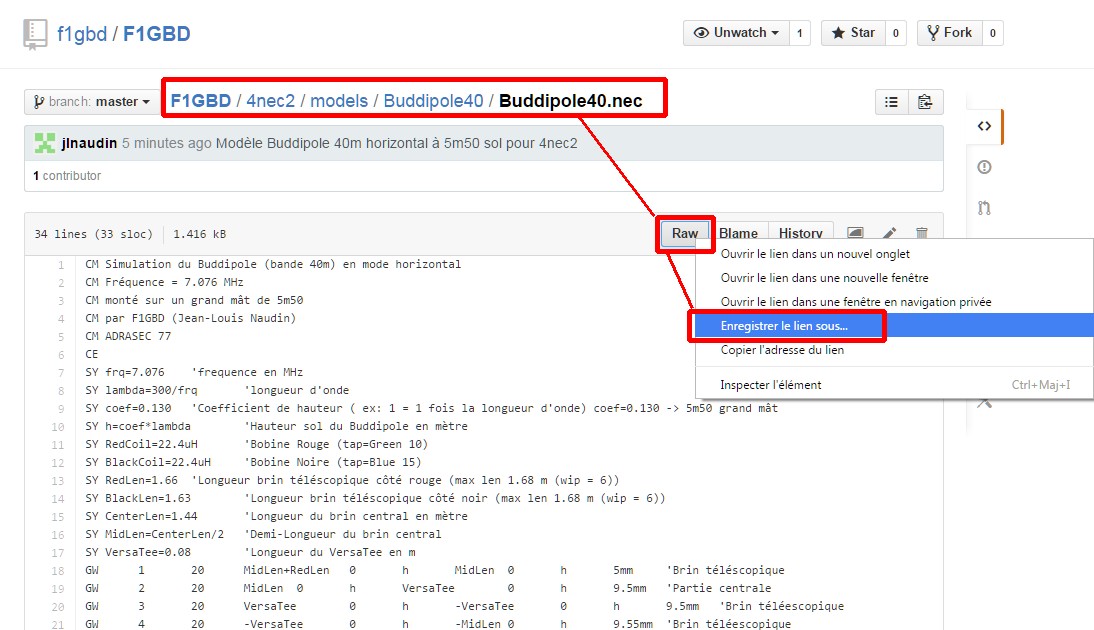Click the pencil edit file icon

890,233
